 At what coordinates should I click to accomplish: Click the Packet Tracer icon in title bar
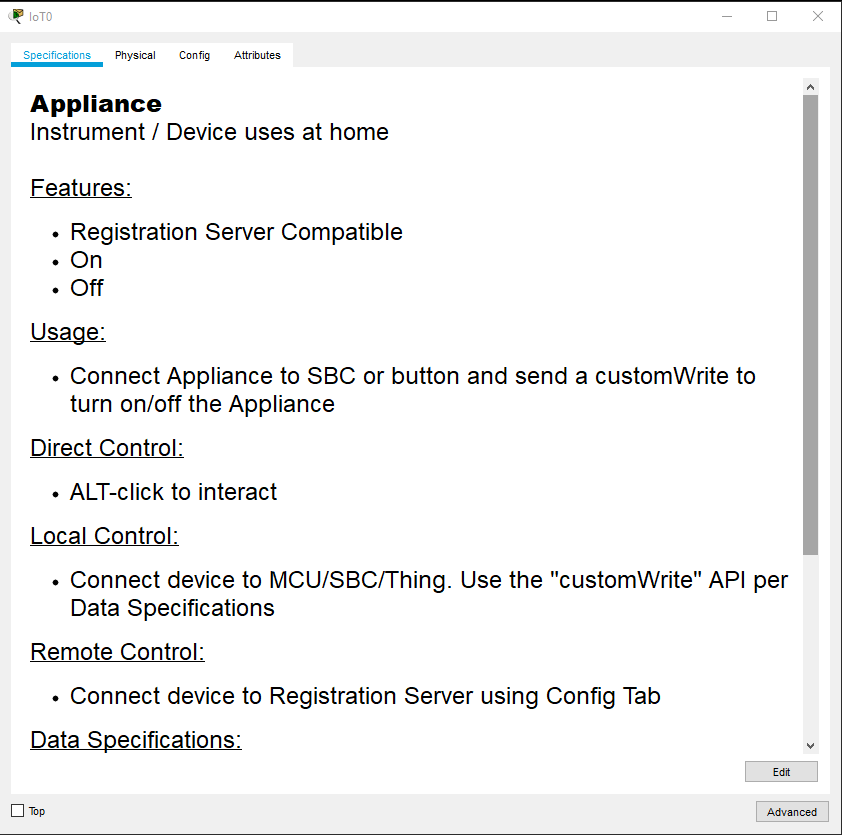[x=16, y=16]
